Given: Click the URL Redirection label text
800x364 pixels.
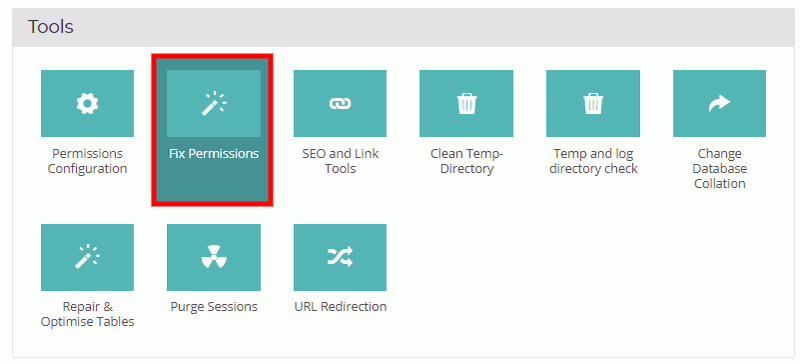Looking at the screenshot, I should pos(340,307).
